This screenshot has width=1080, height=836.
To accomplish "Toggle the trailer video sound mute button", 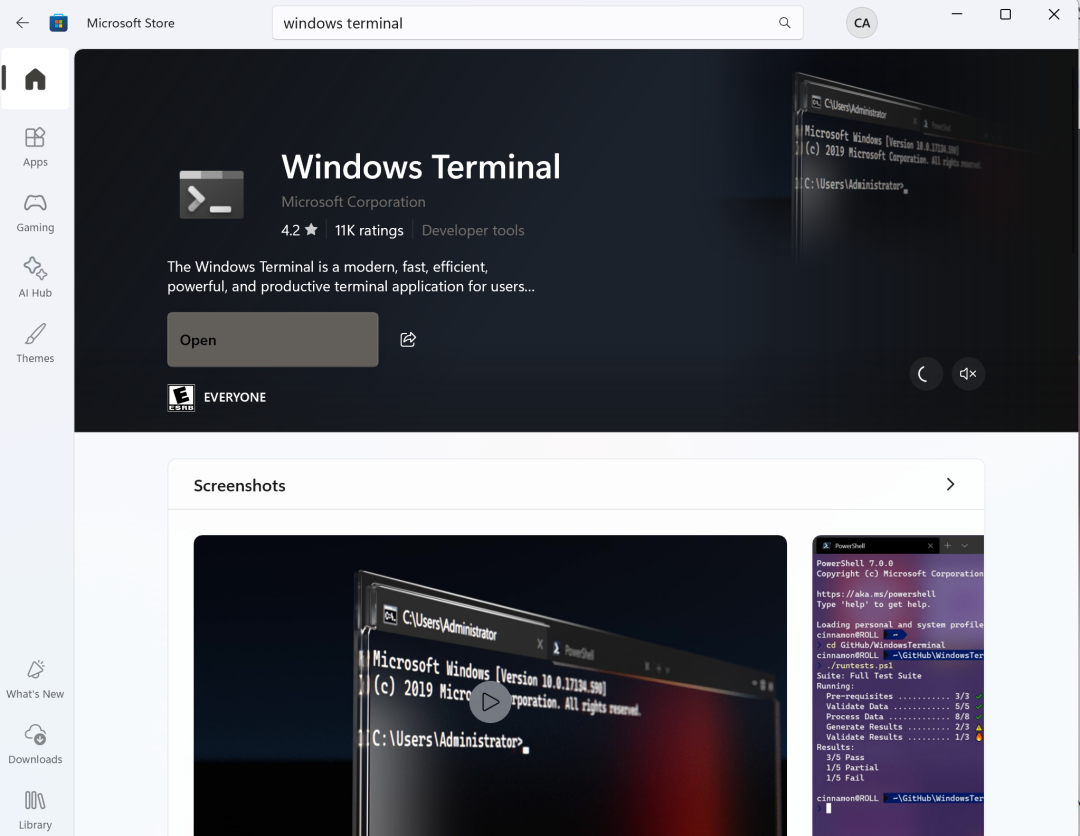I will click(x=968, y=374).
